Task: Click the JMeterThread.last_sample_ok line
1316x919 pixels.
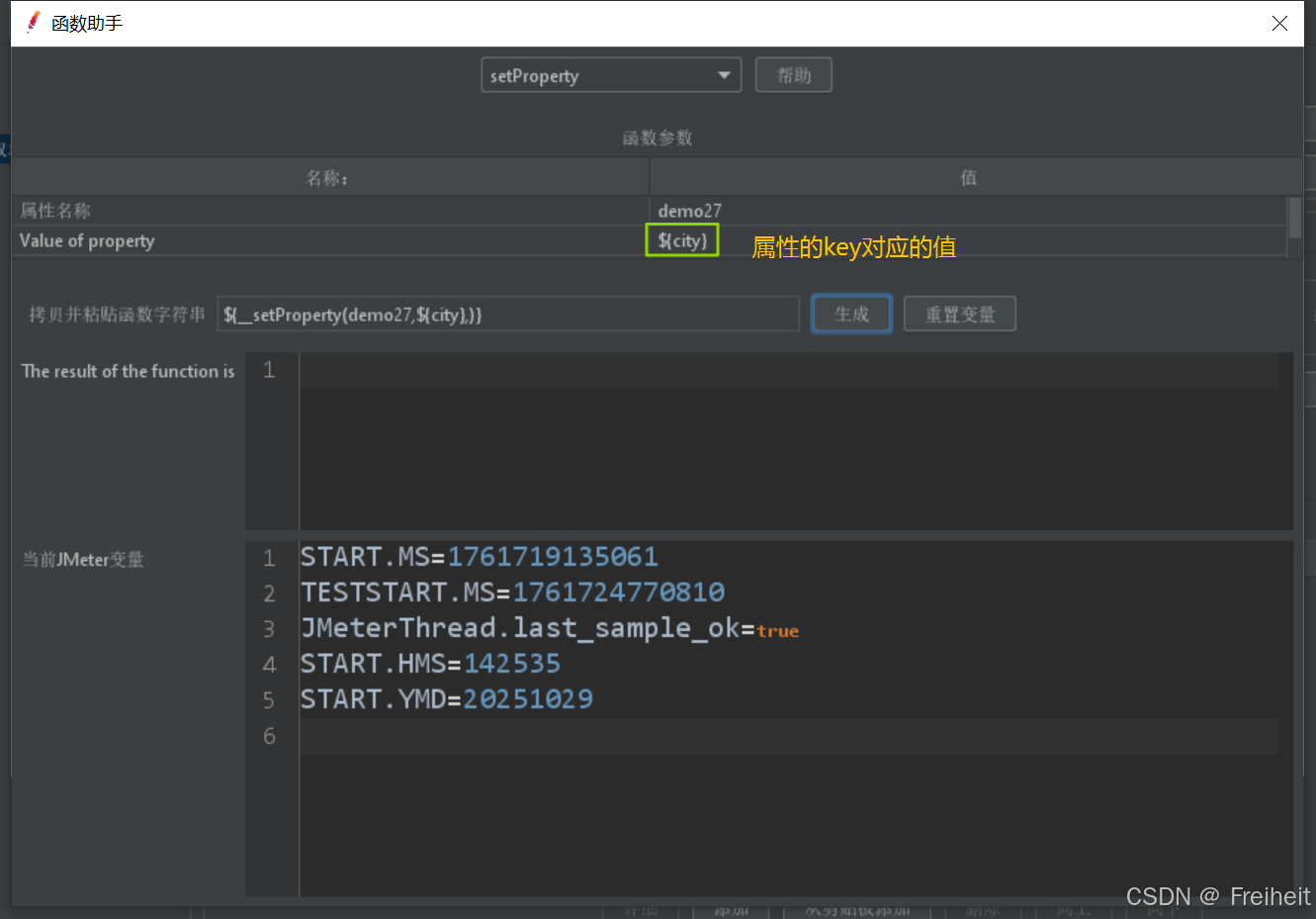Action: [x=550, y=628]
